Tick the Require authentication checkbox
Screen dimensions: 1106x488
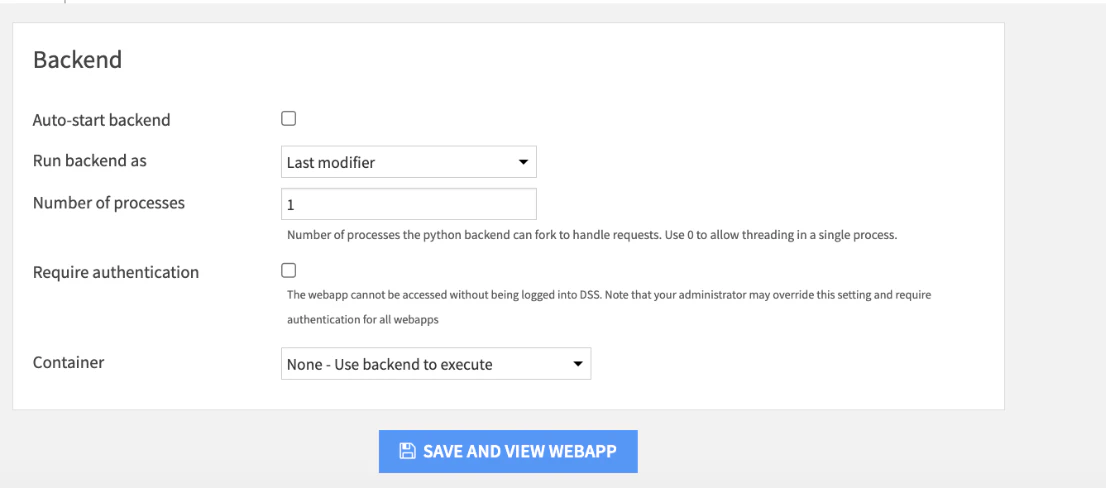tap(288, 271)
